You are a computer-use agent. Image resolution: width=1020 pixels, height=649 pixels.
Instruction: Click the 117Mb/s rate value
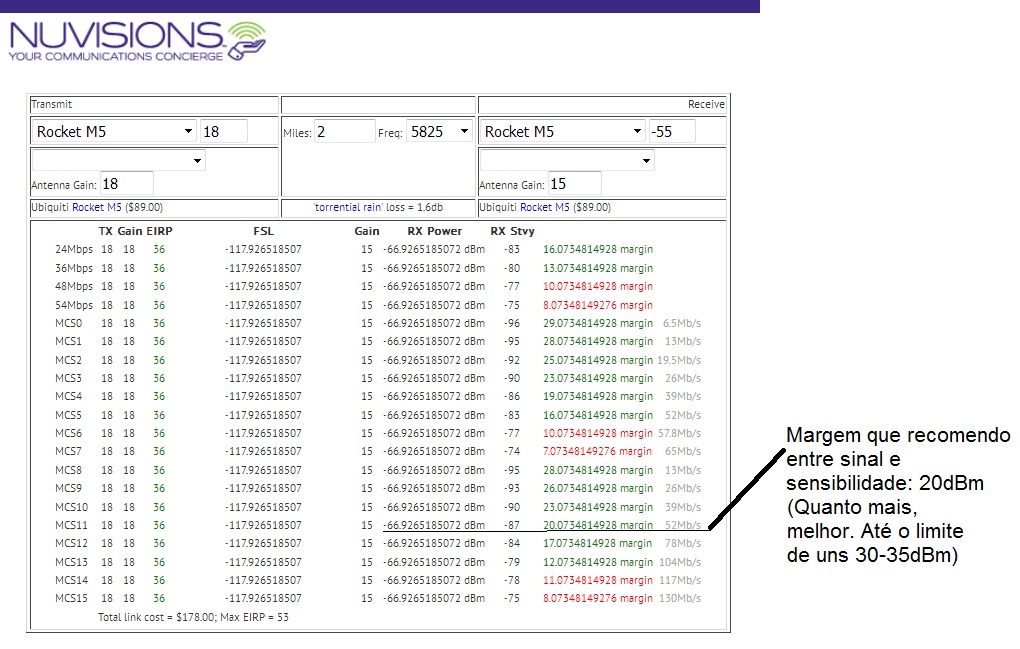[680, 580]
